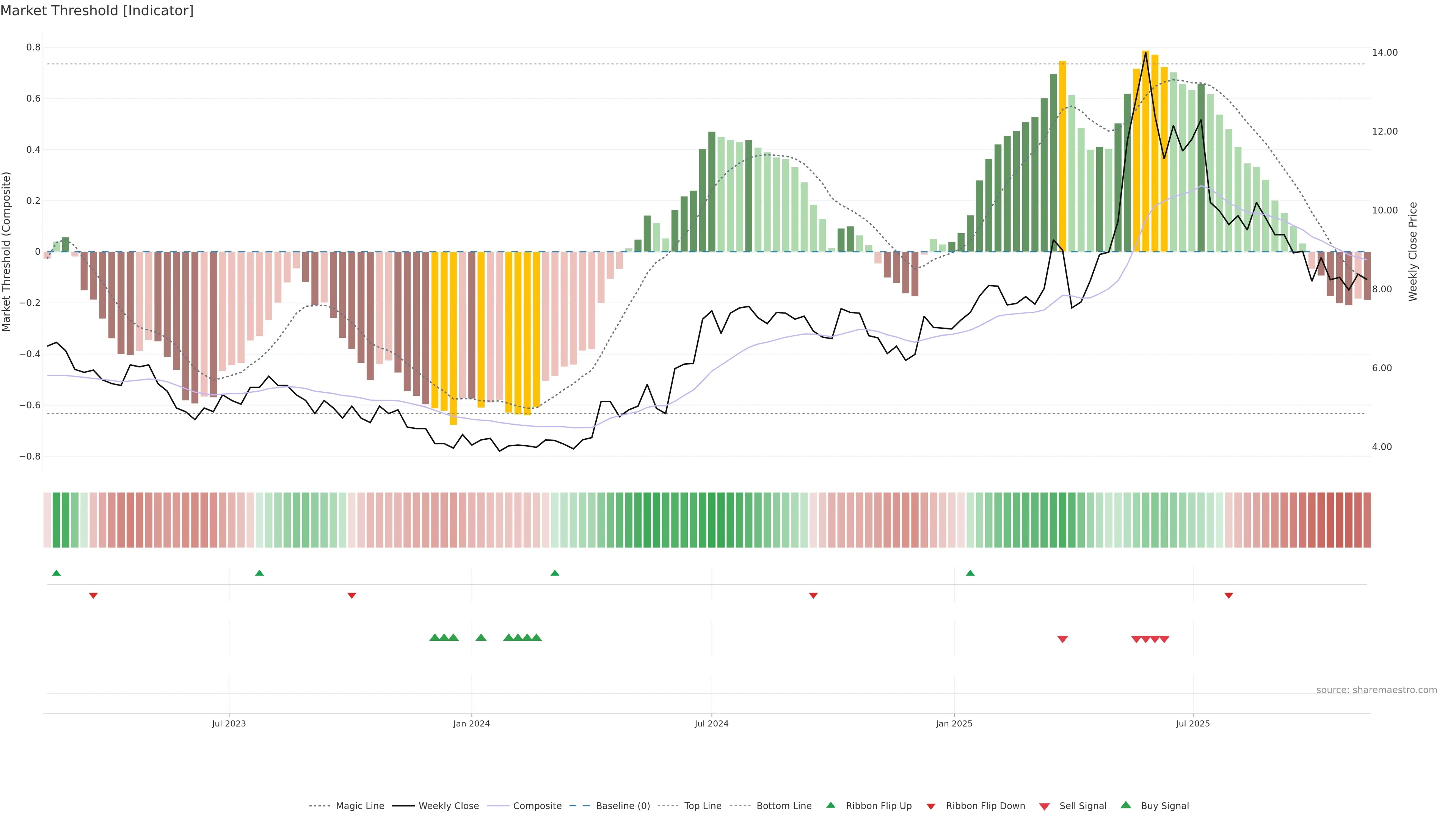Viewport: 1456px width, 819px height.
Task: Click the Buy Signal legend label
Action: coord(1164,806)
